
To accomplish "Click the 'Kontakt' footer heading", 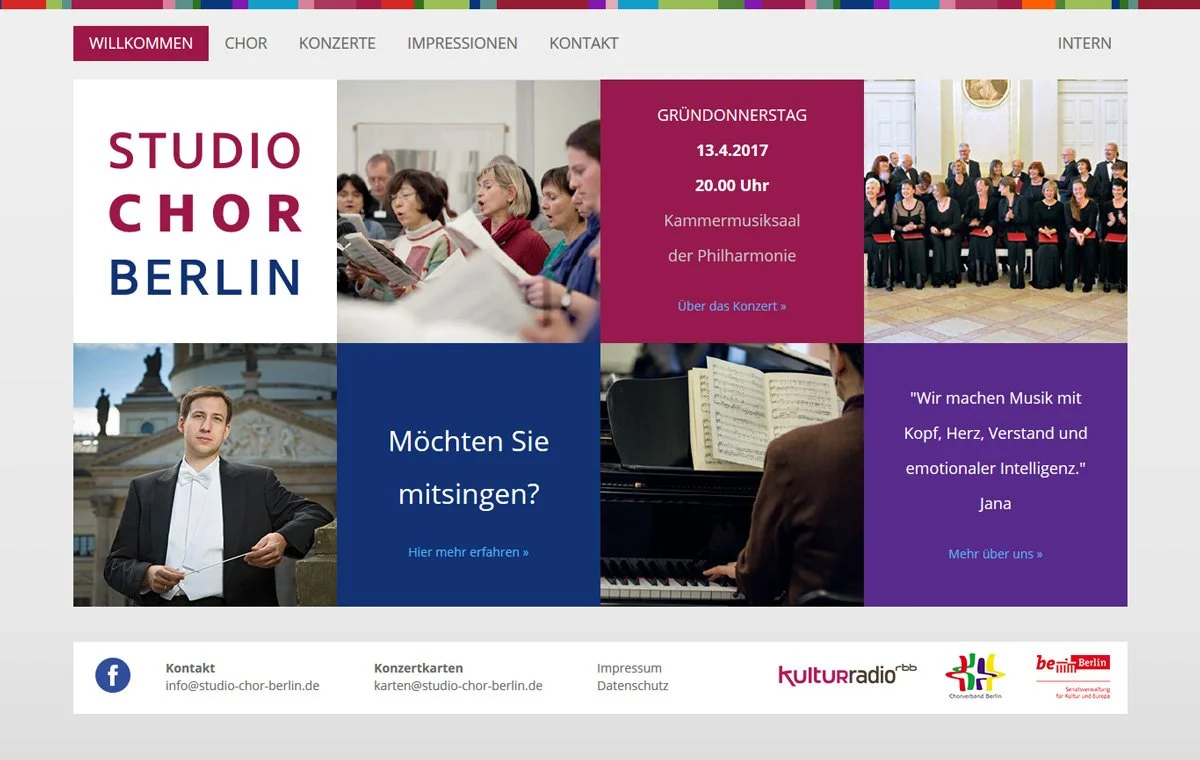I will (x=190, y=668).
